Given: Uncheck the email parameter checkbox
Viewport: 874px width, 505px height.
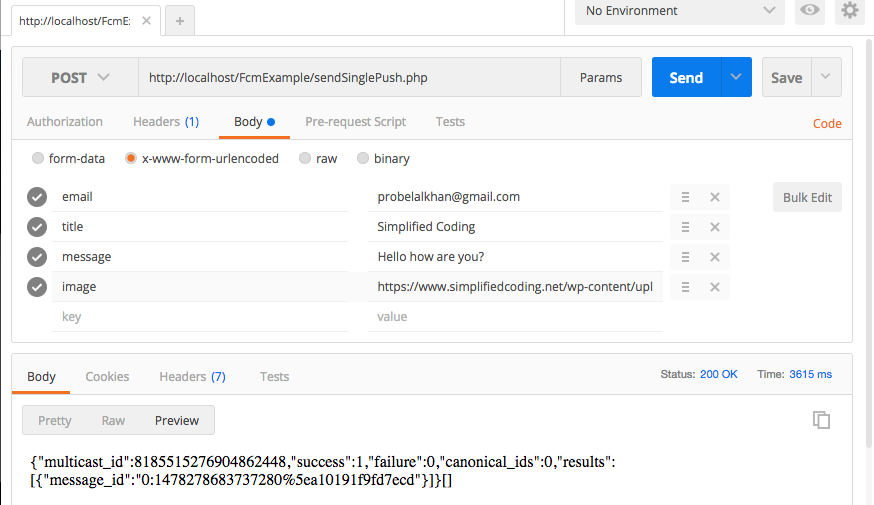Looking at the screenshot, I should click(x=37, y=197).
